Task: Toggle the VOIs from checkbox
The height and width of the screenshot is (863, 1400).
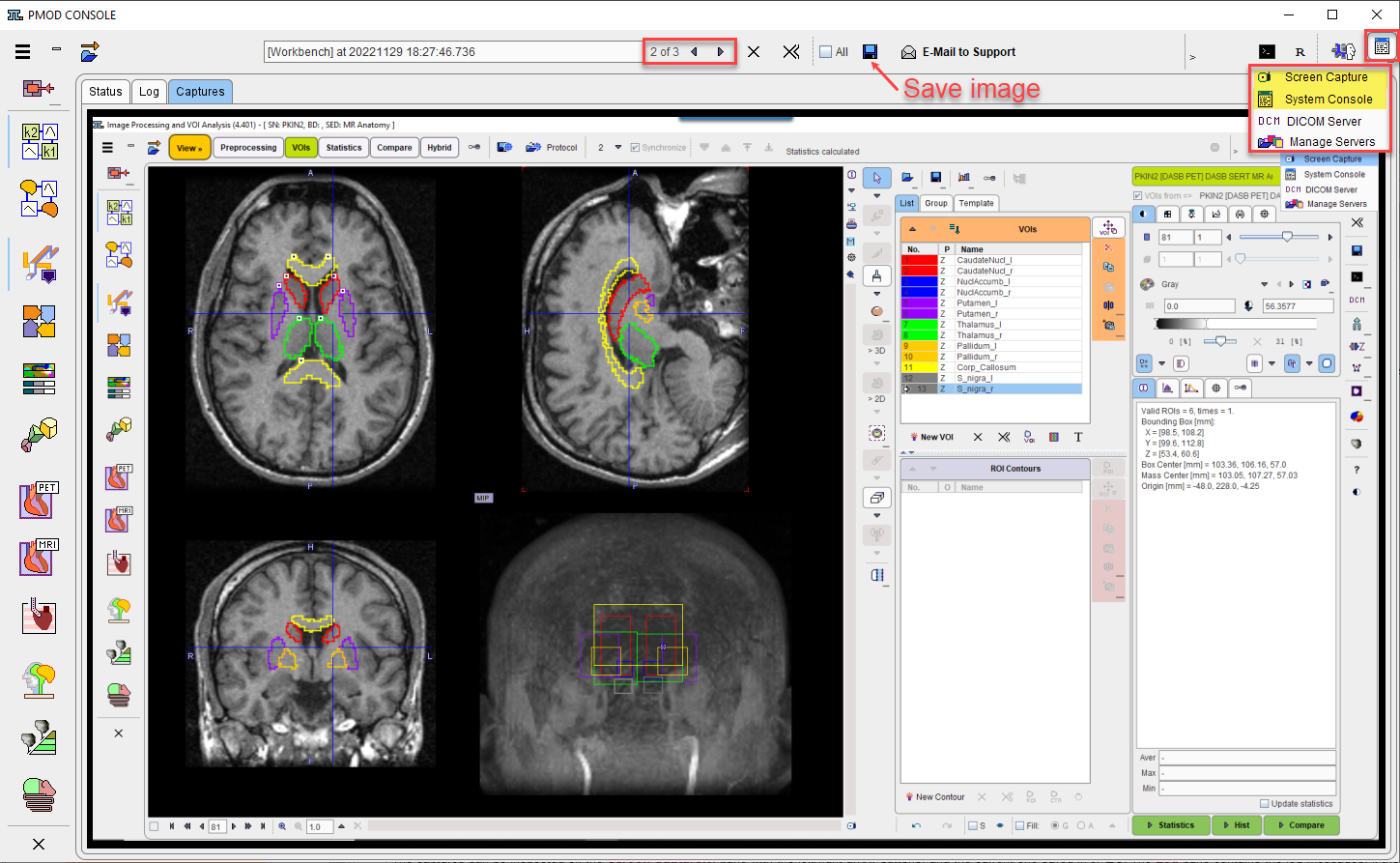Action: coord(1137,196)
